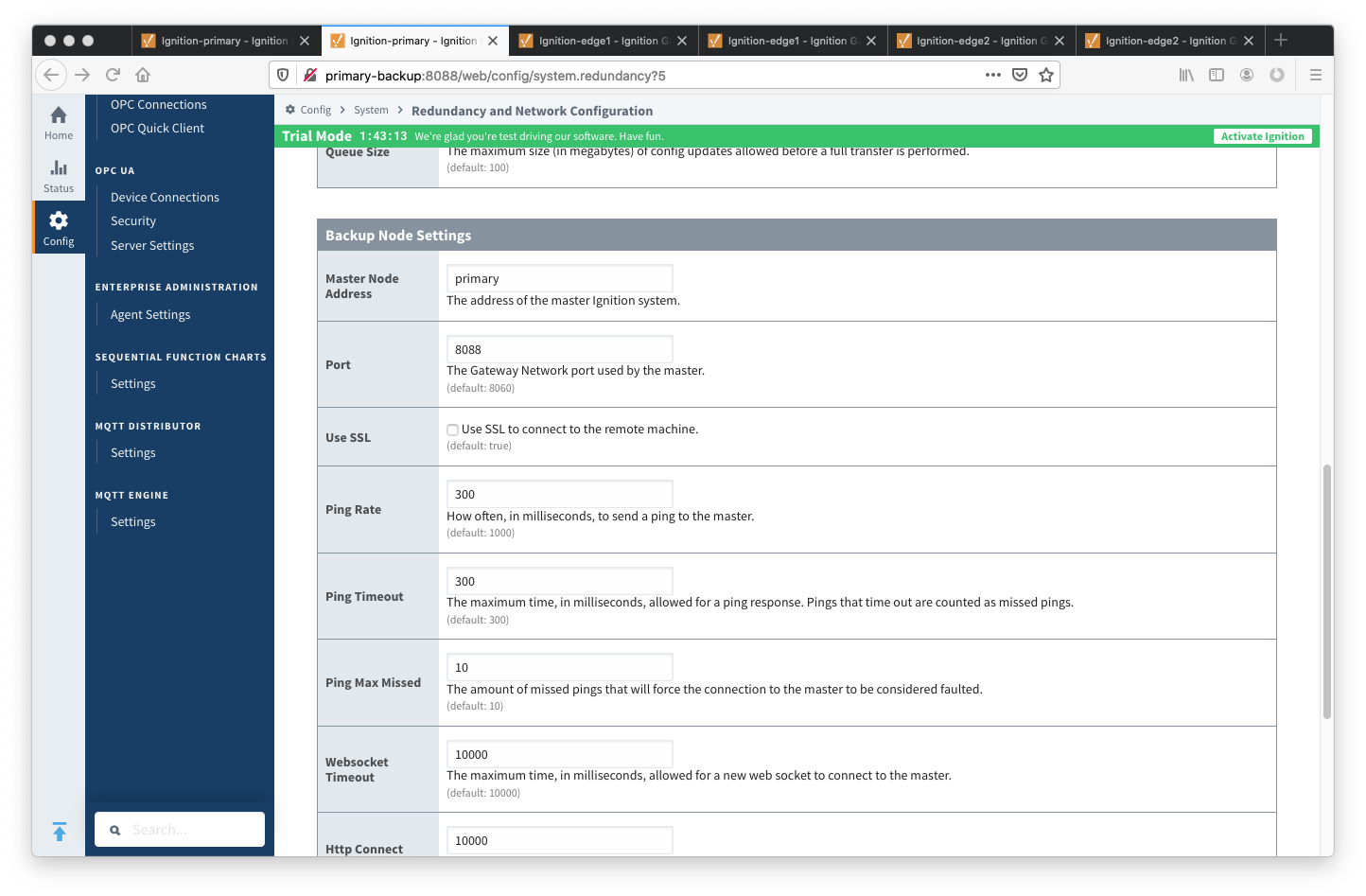Click the Config gear icon in the breadcrumb

click(290, 110)
